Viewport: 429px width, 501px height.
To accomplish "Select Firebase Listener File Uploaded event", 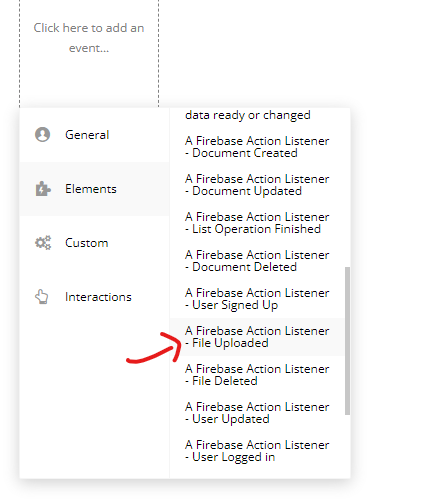I will point(257,337).
